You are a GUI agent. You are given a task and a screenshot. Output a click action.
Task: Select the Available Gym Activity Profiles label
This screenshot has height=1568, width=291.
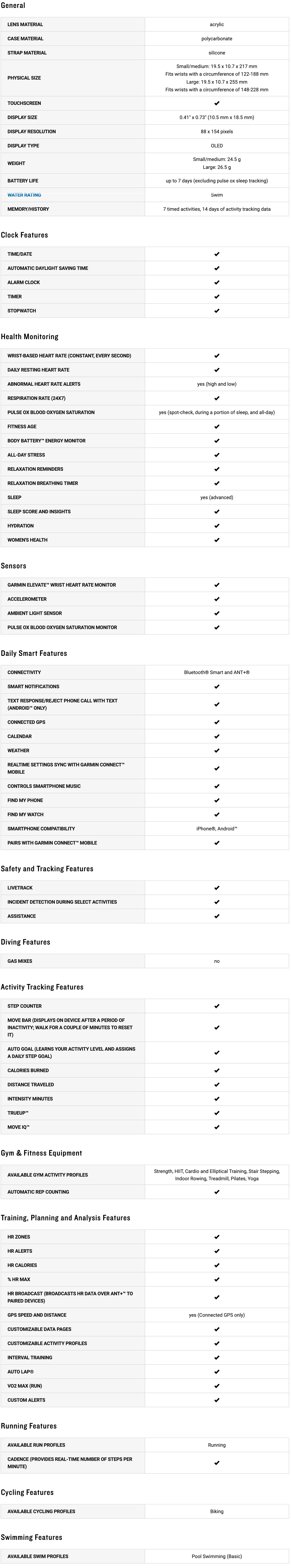pos(47,1175)
